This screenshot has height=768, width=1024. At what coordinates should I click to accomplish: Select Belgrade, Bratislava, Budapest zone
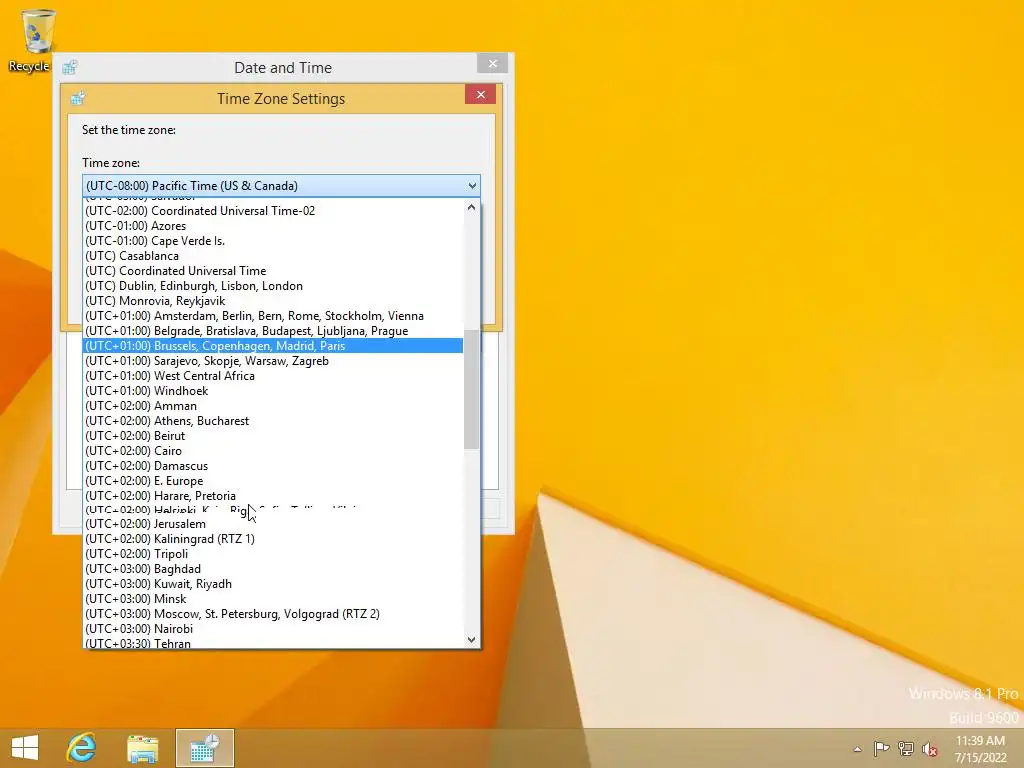click(x=273, y=331)
